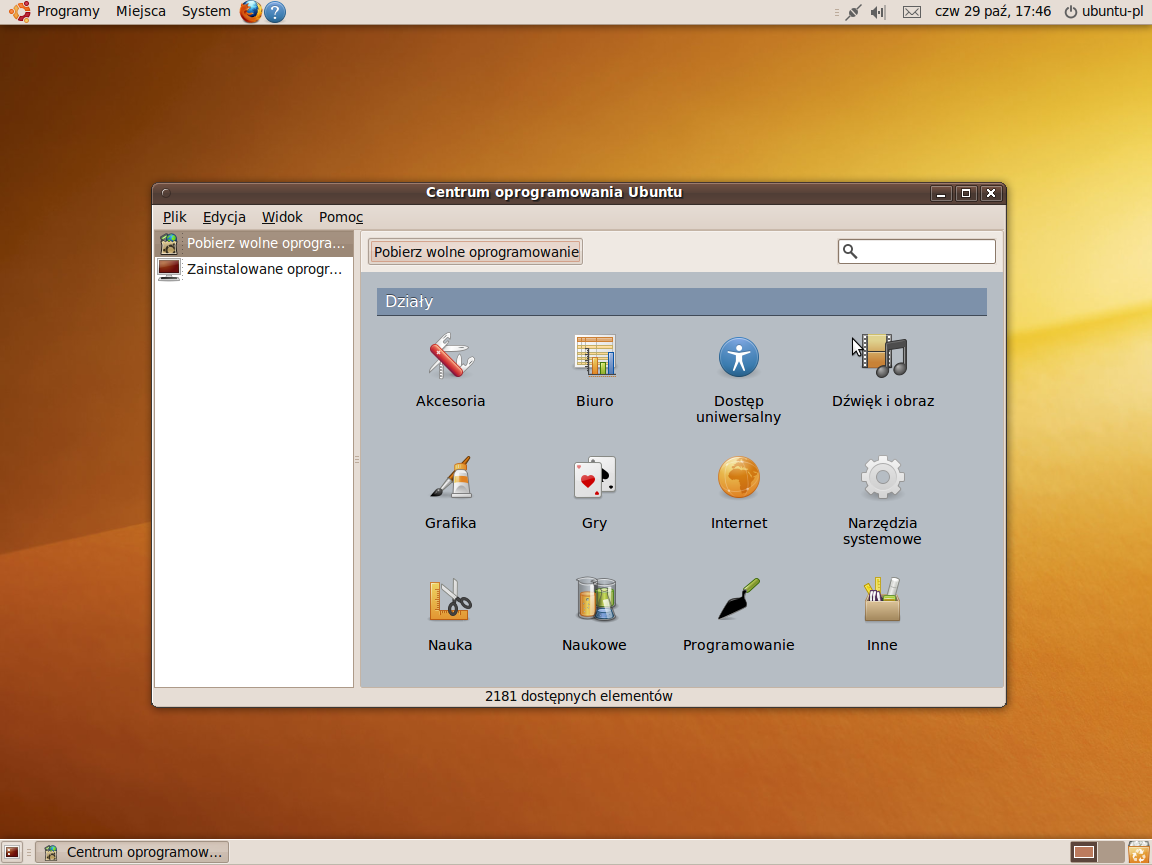Click the Dźwięk i obraz label text

click(x=883, y=401)
